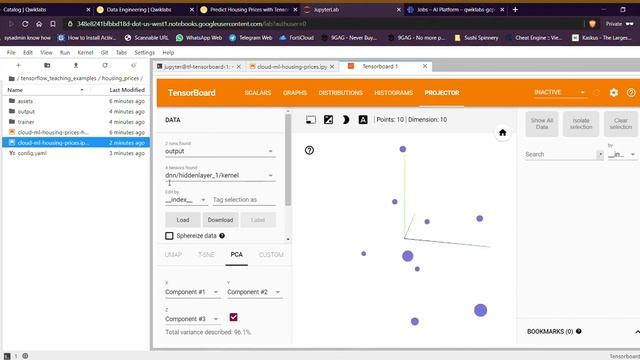Viewport: 640px width, 360px height.
Task: Select the CUSTOM projection tab
Action: coord(271,255)
